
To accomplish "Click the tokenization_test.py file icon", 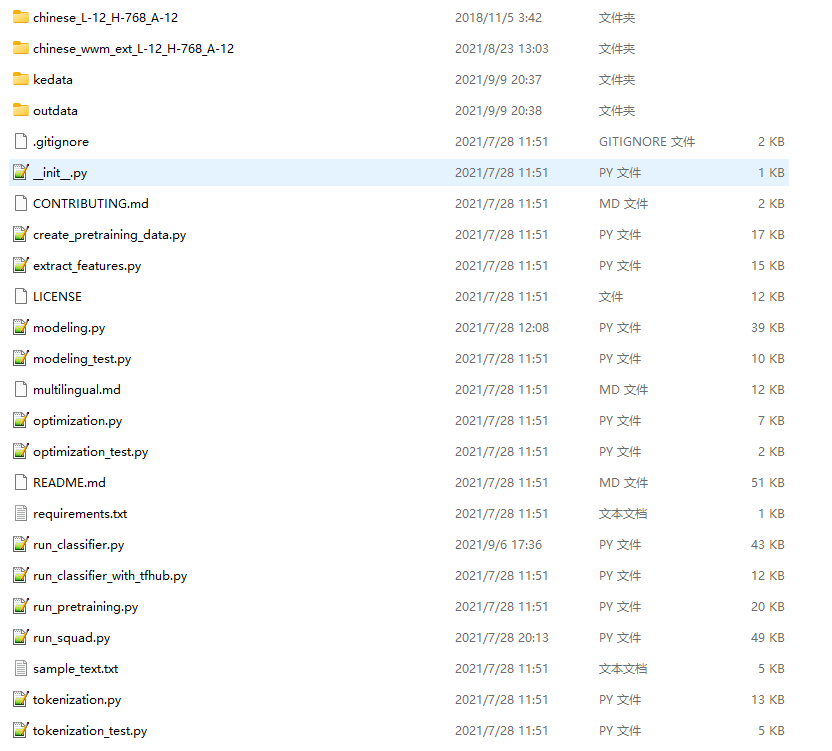I will pos(21,730).
